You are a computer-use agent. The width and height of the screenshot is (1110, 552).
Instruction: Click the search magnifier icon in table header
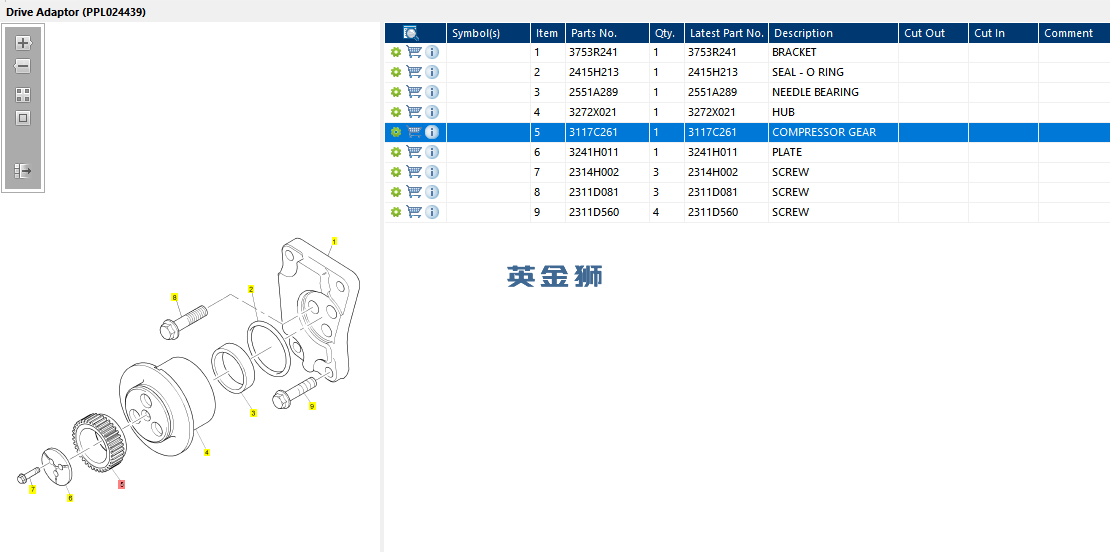tap(411, 33)
